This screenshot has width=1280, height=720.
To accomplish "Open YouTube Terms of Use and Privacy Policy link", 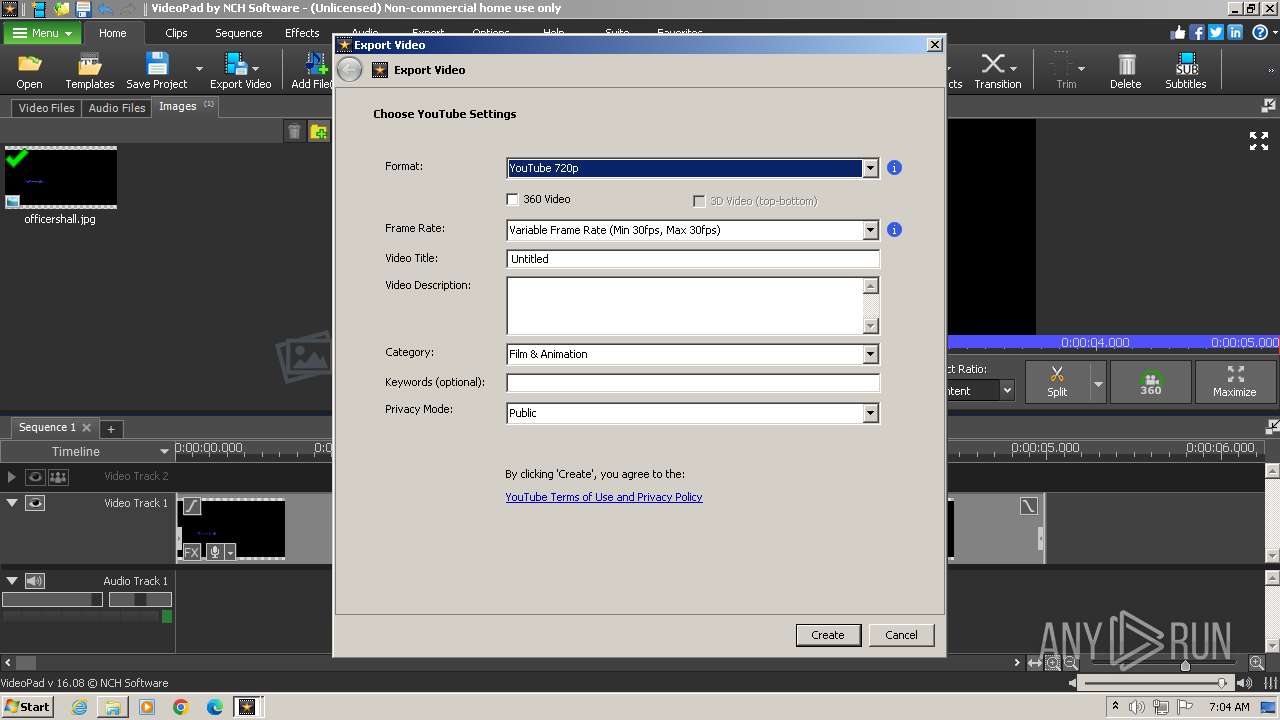I will point(604,497).
